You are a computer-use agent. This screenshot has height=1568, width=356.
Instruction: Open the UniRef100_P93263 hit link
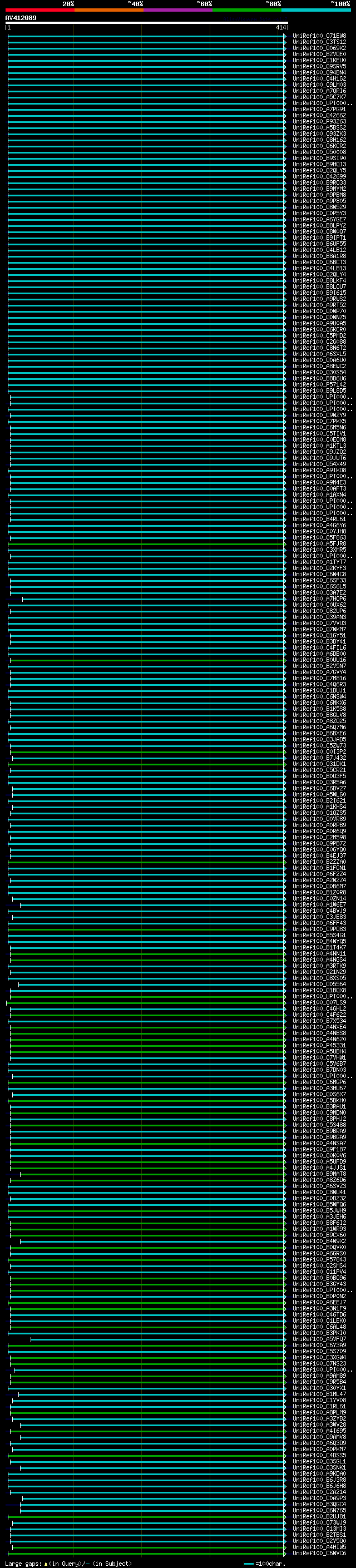[x=319, y=122]
